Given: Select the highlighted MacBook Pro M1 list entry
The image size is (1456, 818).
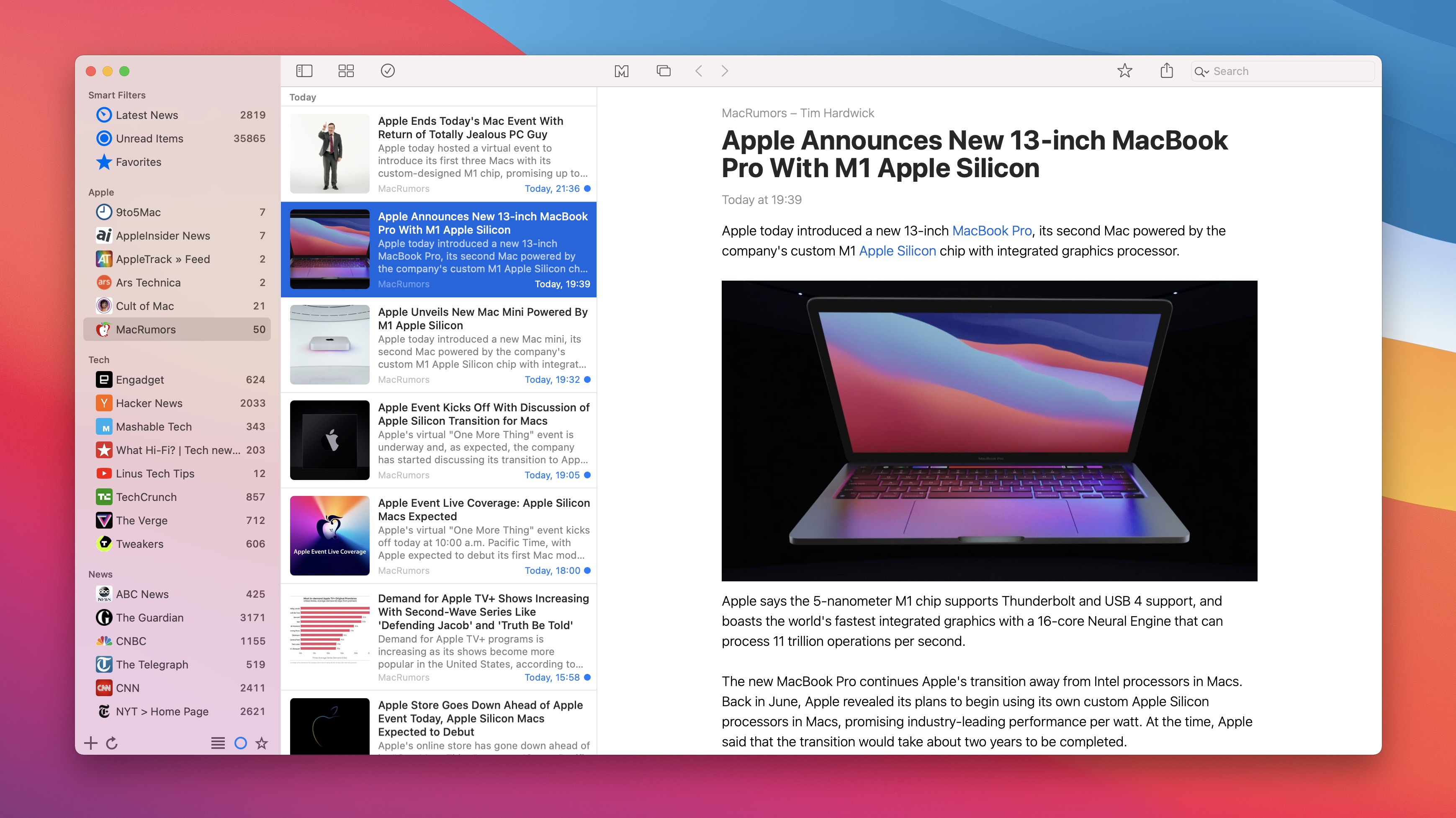Looking at the screenshot, I should point(439,249).
